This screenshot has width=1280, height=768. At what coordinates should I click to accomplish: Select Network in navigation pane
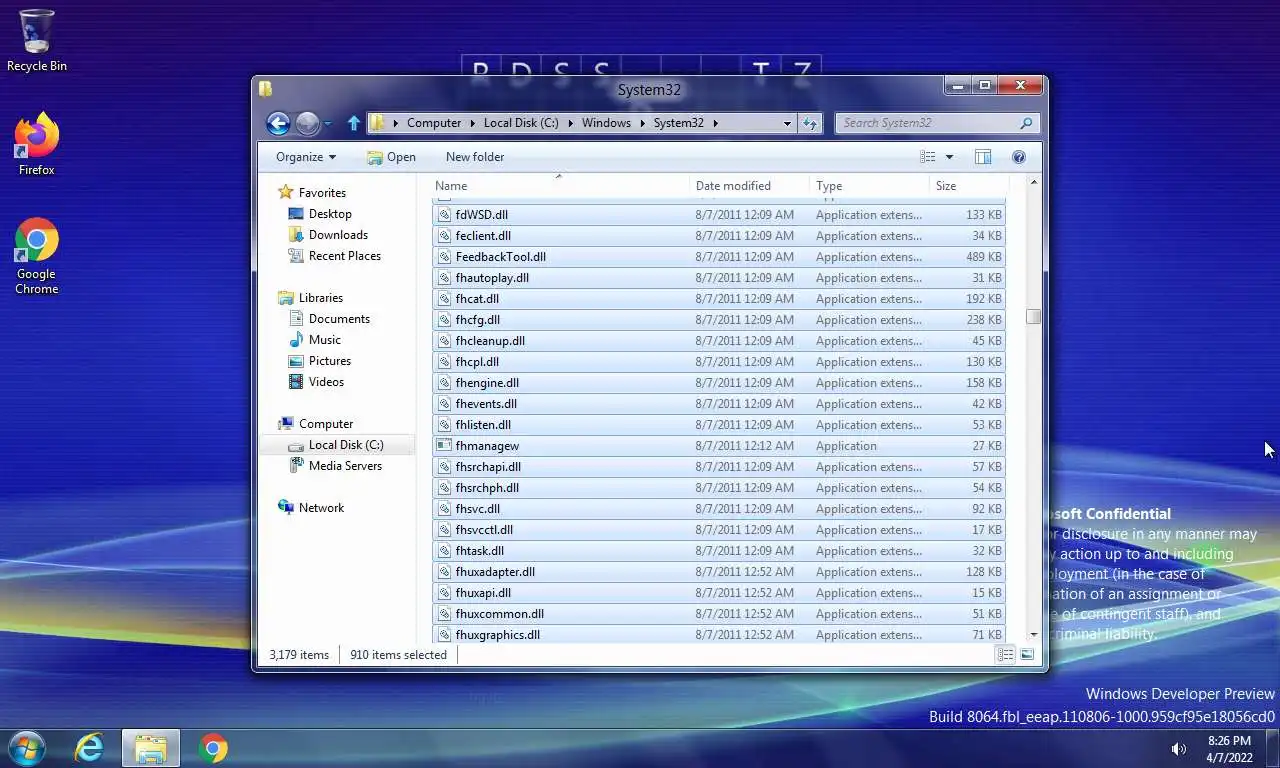[x=321, y=508]
